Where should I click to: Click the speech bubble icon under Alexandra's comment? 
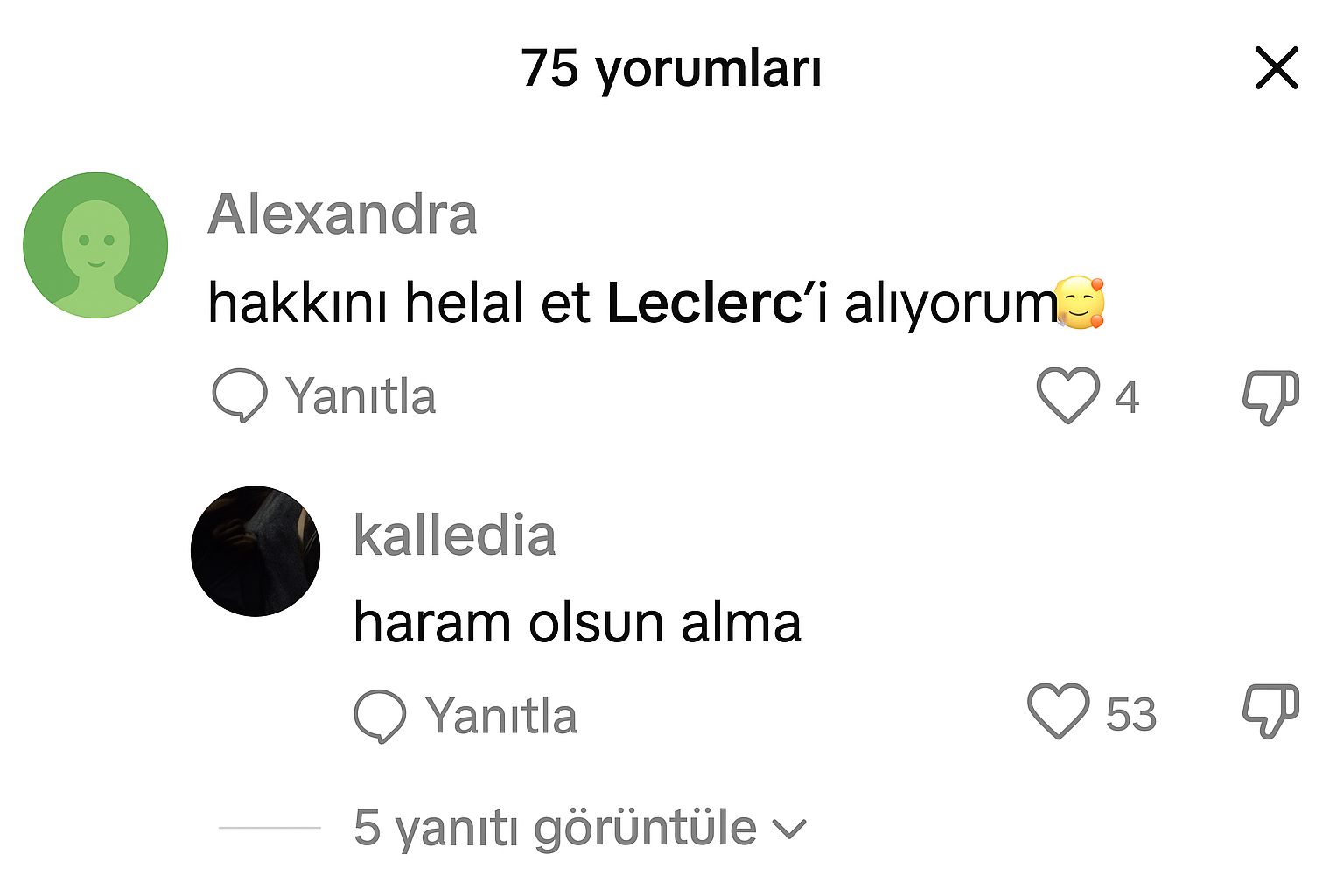click(239, 395)
